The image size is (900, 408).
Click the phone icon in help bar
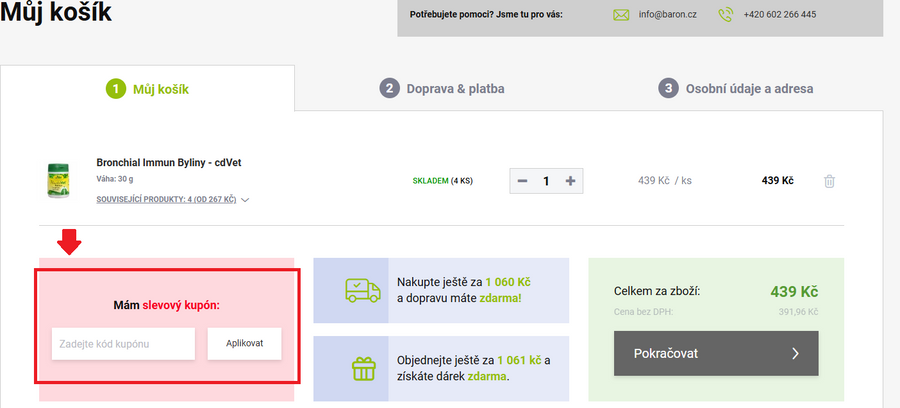[x=726, y=15]
